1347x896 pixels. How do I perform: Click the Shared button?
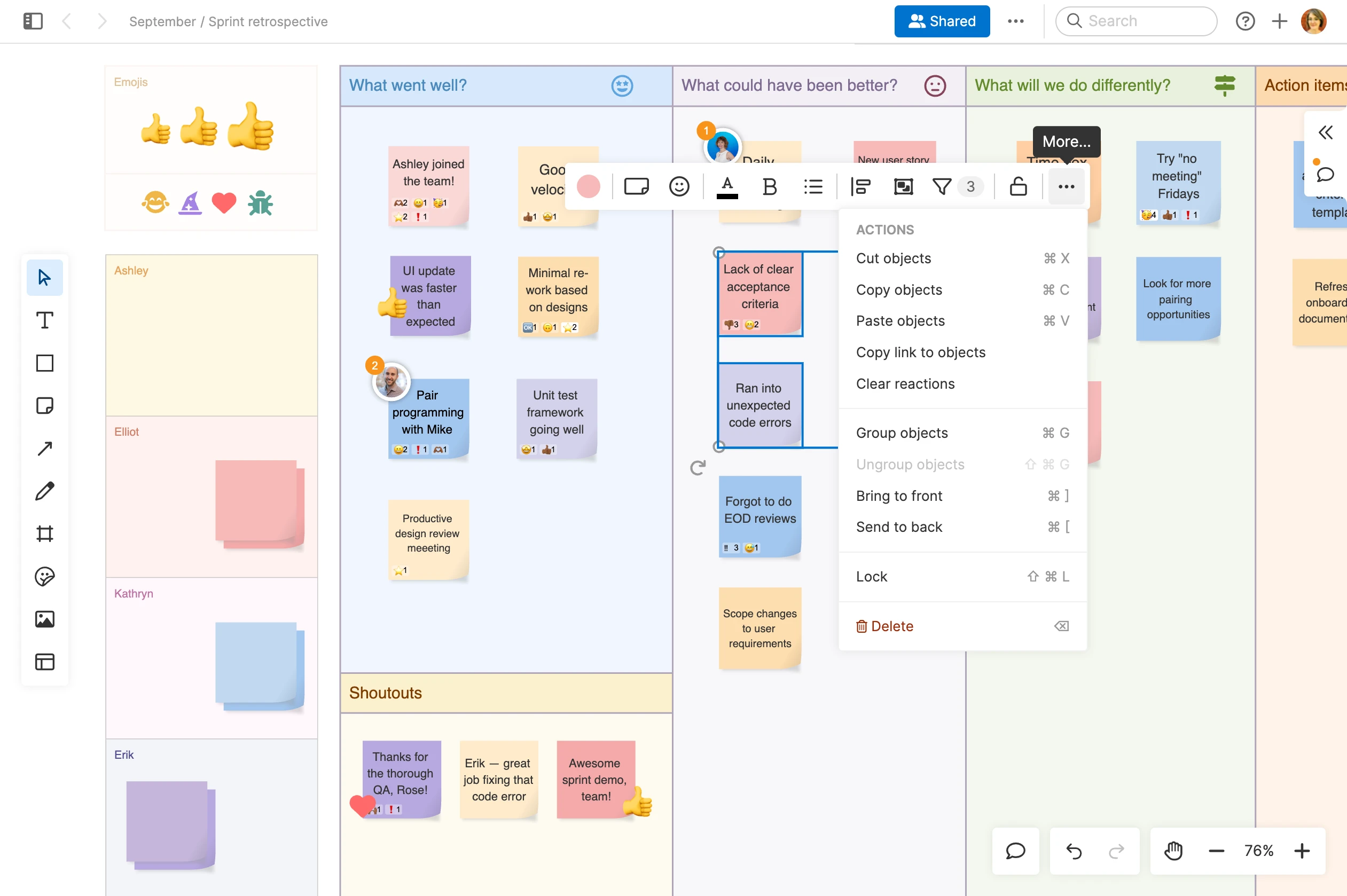coord(942,21)
